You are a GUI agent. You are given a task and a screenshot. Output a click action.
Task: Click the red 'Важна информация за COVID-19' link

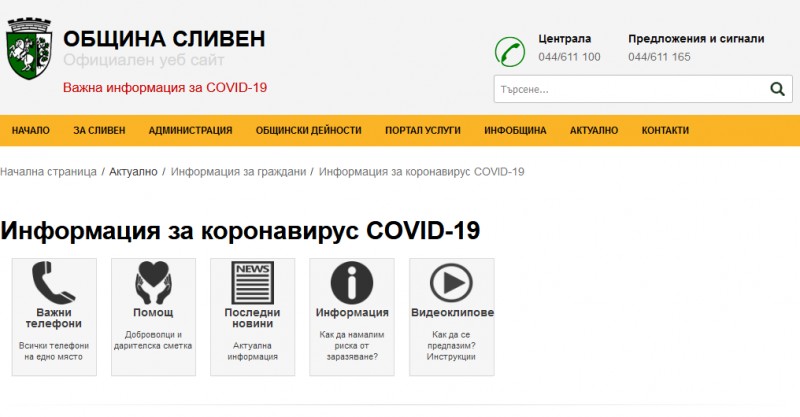coord(165,88)
